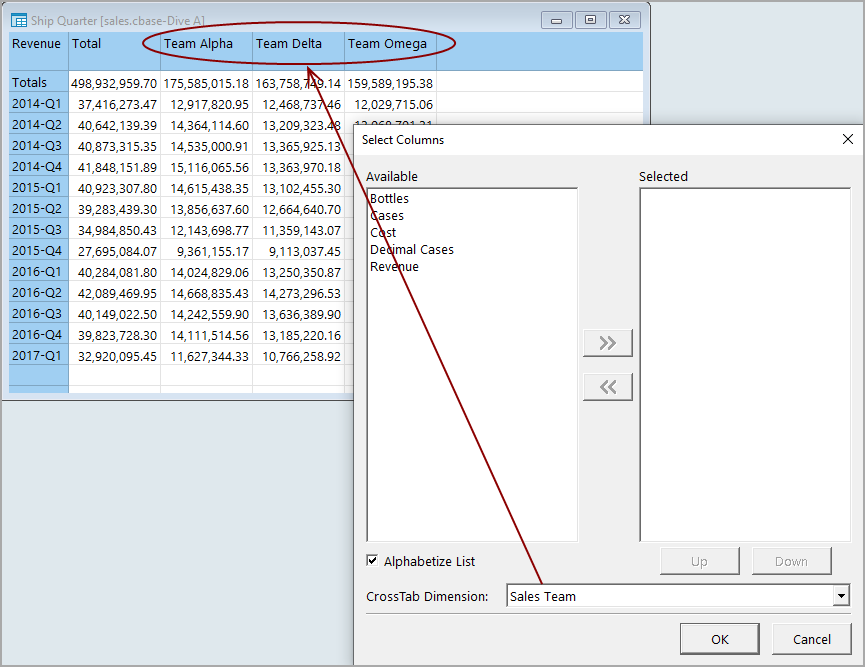Select Bottles in the Available list

tap(389, 199)
